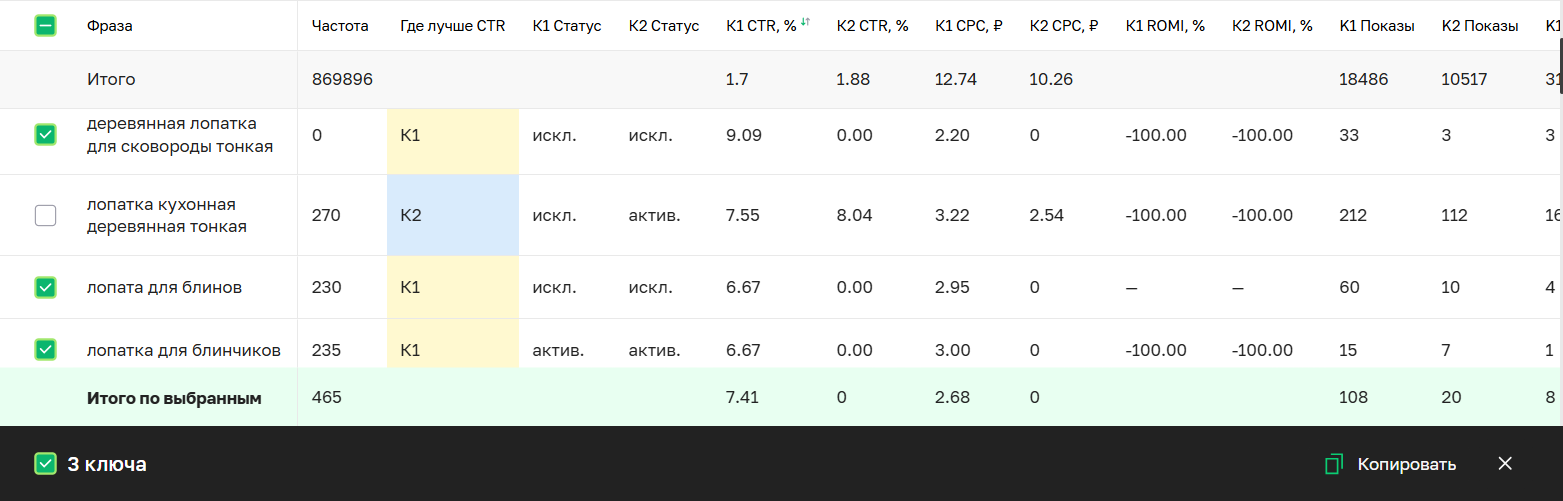Check the row 'лопатка кухонная деревянная тонкая'
This screenshot has width=1563, height=501.
(45, 215)
